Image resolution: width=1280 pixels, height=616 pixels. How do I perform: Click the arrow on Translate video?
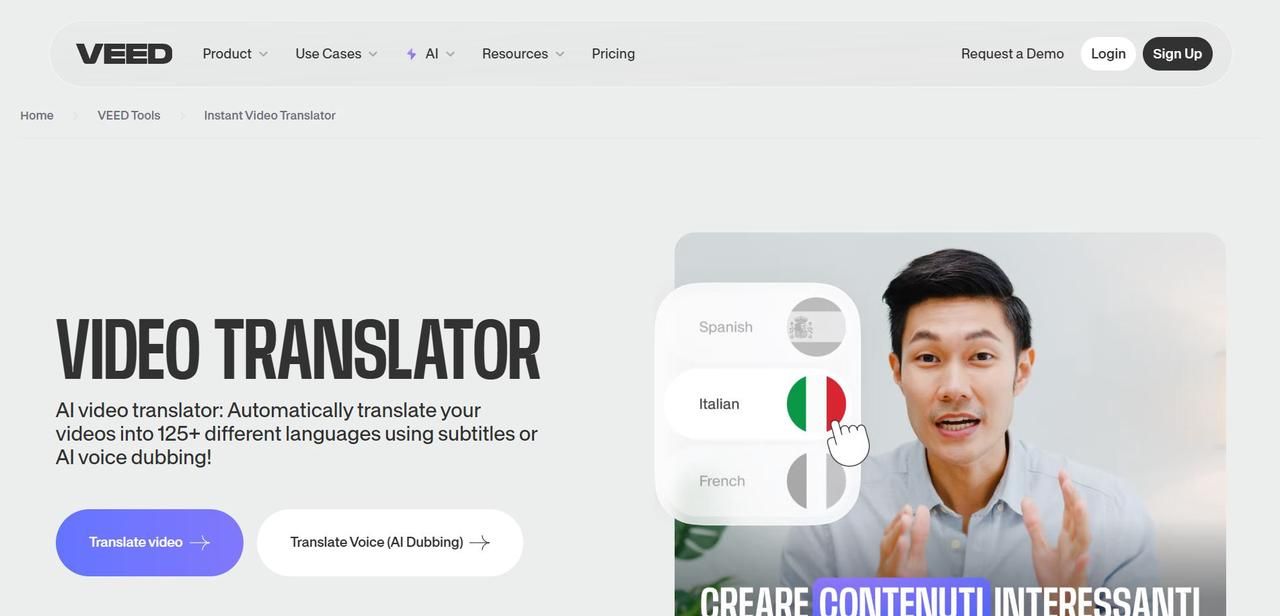pos(200,543)
